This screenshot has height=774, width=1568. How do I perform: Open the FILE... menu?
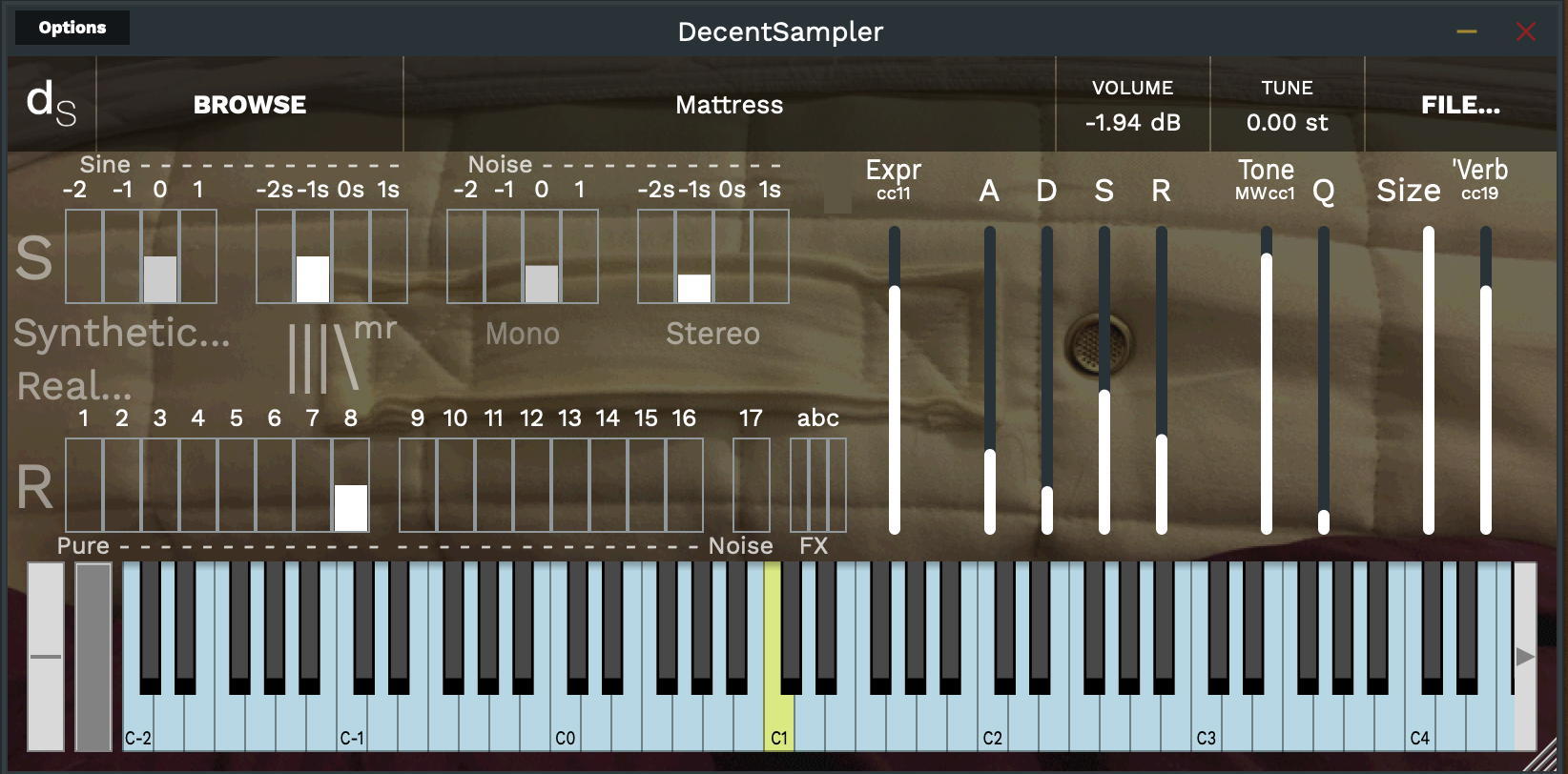(1460, 105)
